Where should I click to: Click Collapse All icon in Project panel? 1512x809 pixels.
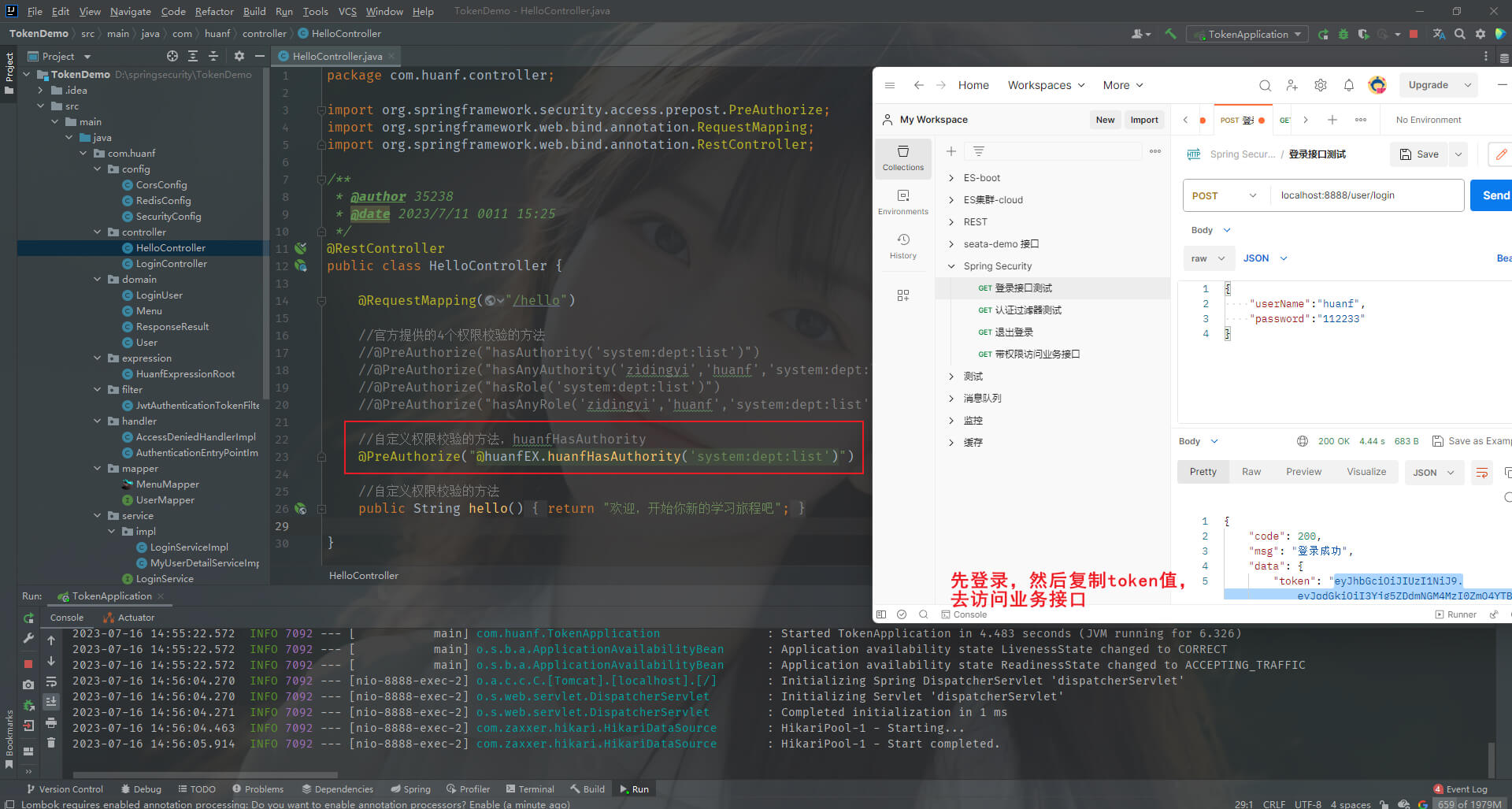213,56
